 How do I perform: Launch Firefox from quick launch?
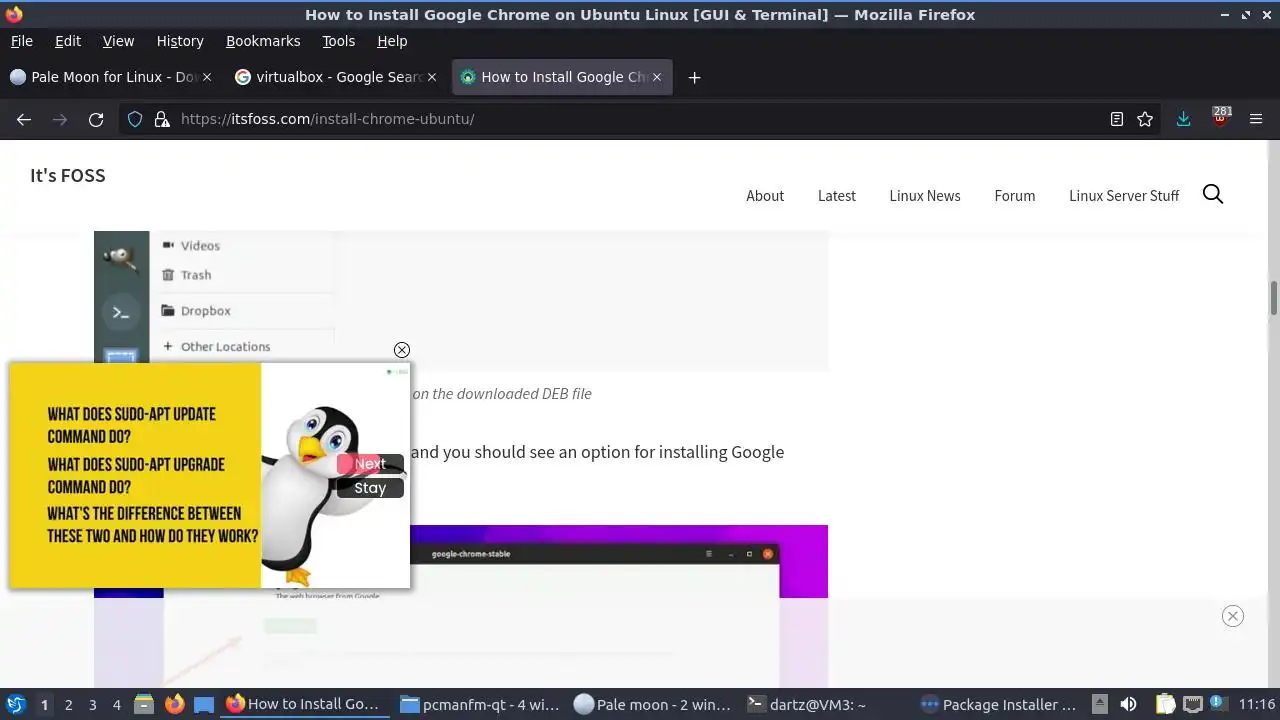click(x=174, y=705)
